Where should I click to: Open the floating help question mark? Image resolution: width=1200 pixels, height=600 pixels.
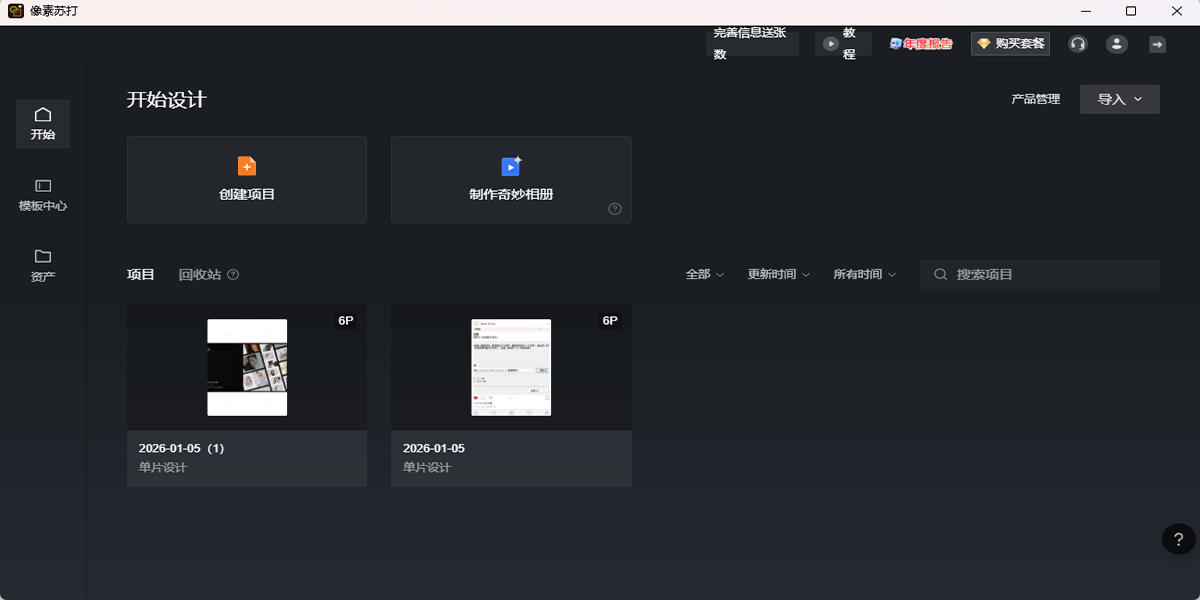point(1177,539)
